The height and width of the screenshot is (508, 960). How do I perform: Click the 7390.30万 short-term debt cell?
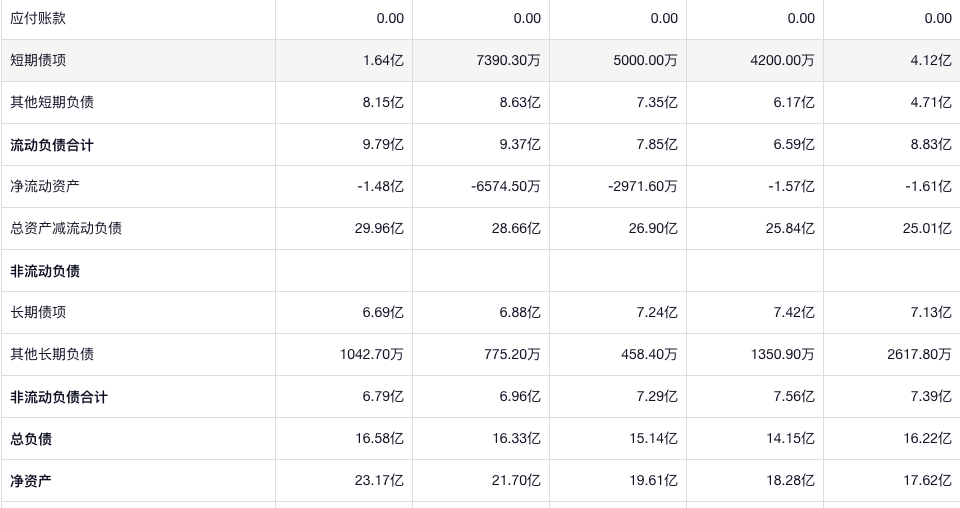tap(508, 60)
